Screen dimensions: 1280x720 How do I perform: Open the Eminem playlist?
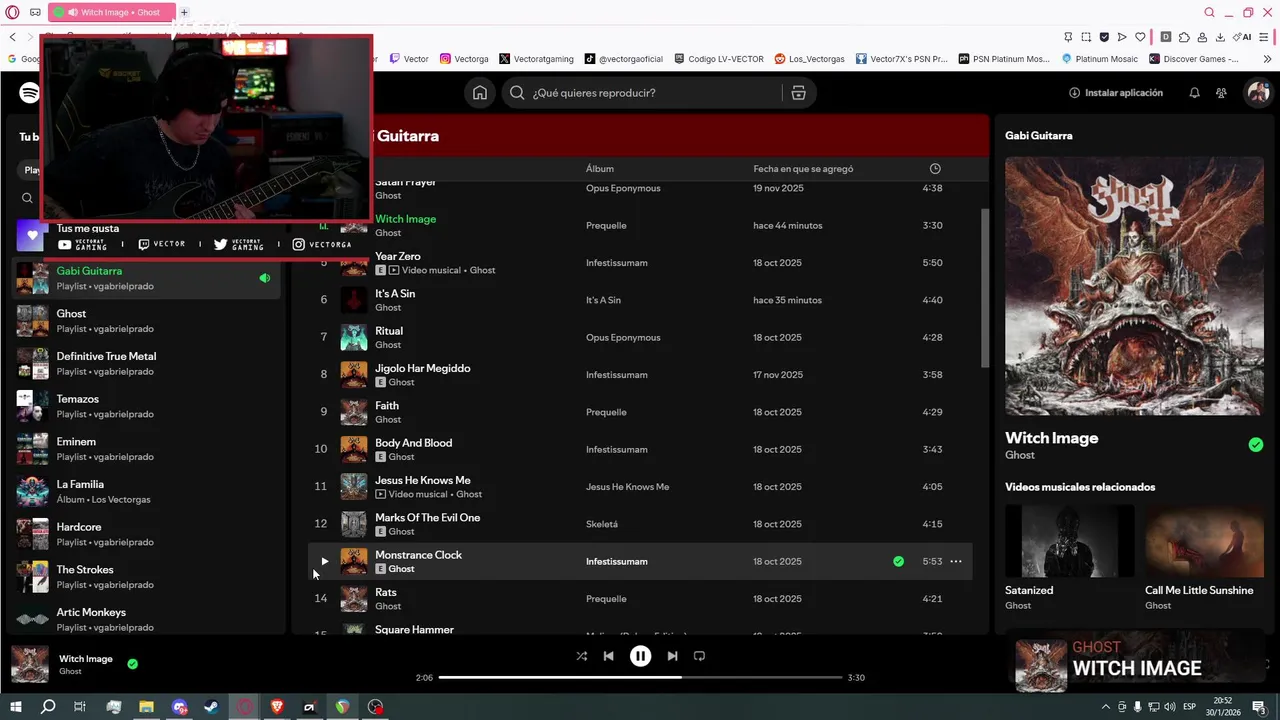pos(146,449)
